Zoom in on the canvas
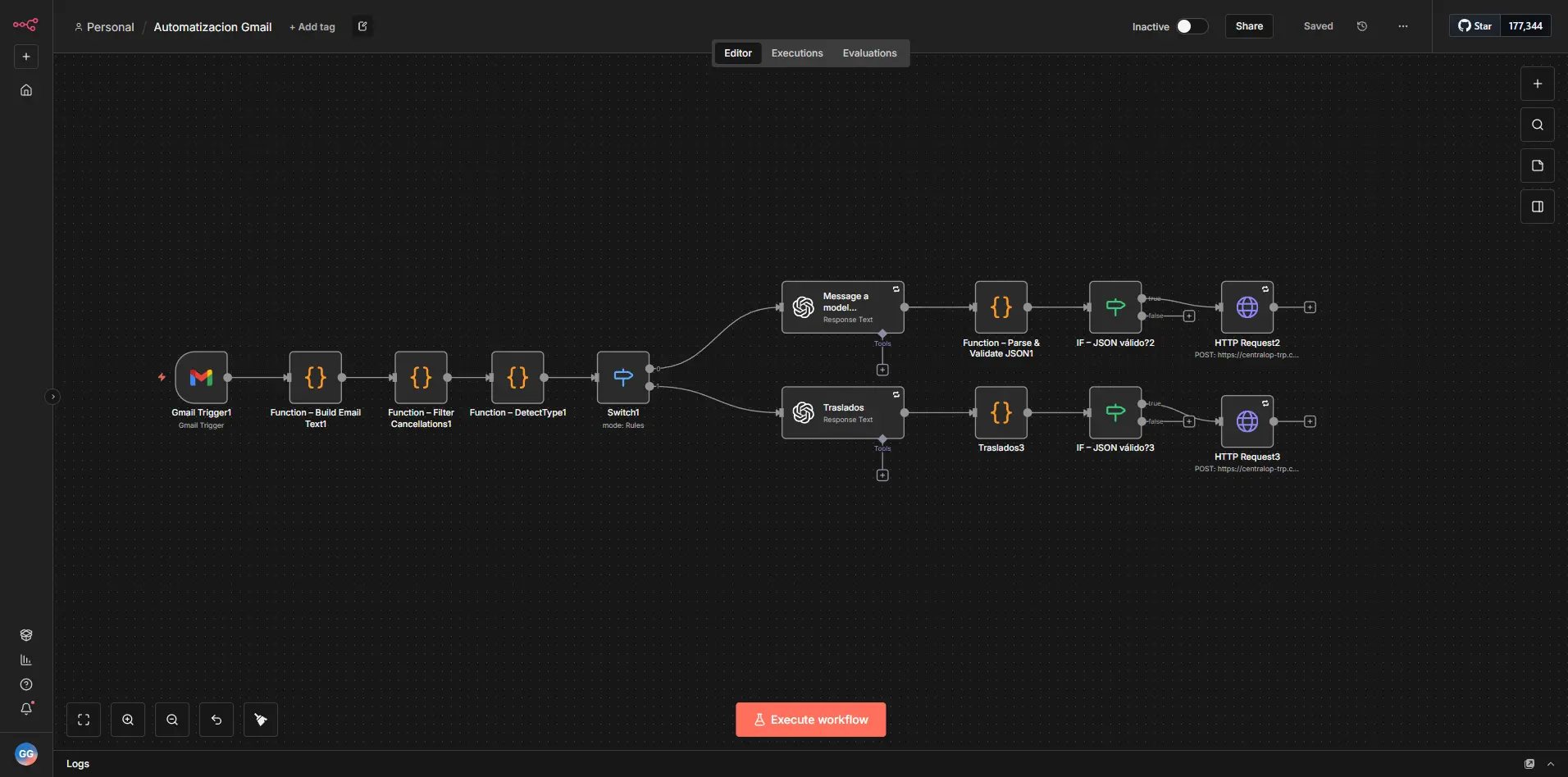 [x=128, y=720]
